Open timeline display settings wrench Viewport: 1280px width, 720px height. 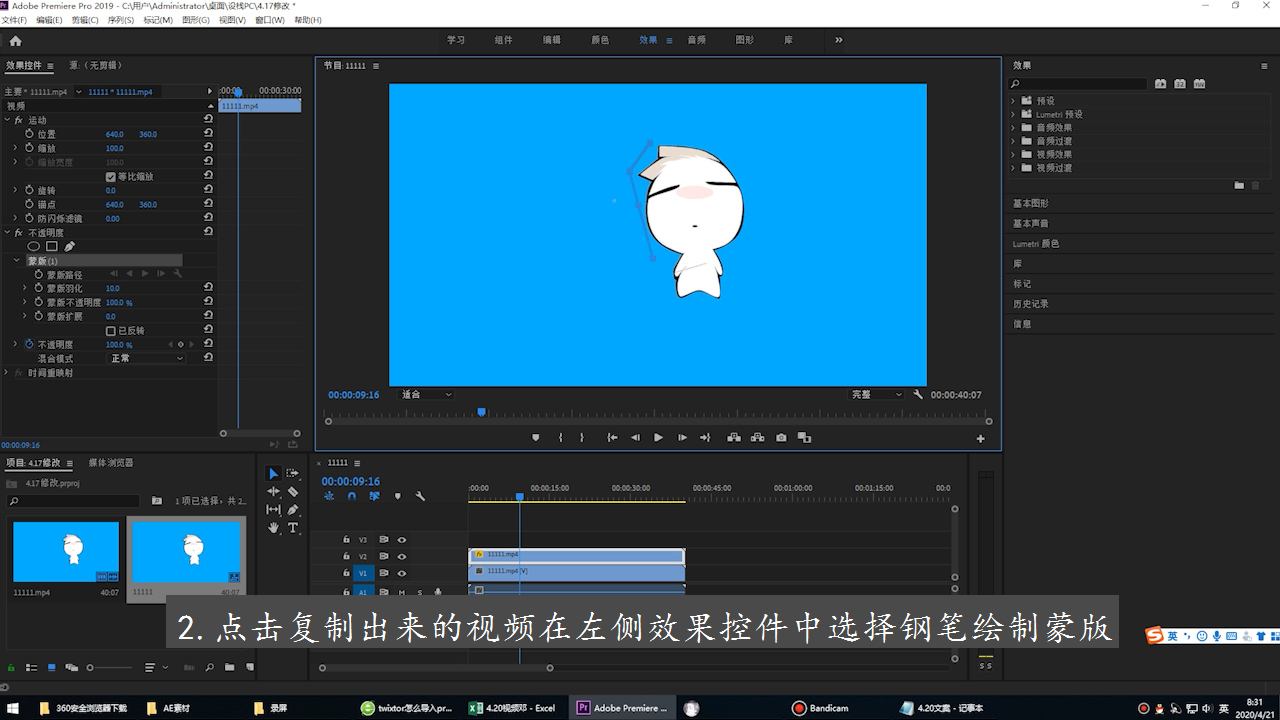(x=420, y=496)
